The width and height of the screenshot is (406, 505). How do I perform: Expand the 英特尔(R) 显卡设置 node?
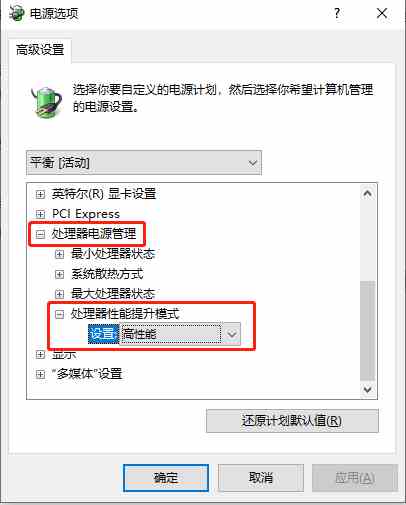click(x=40, y=194)
